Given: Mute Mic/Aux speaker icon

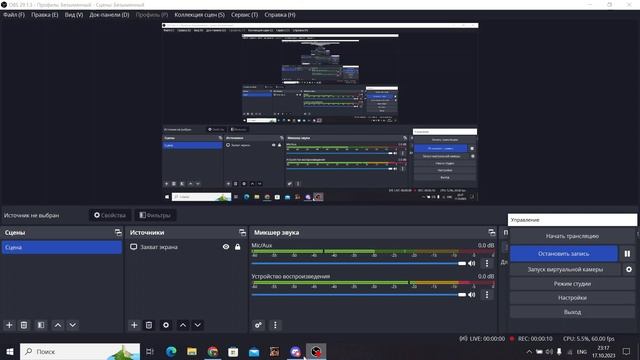Looking at the screenshot, I should [x=472, y=263].
